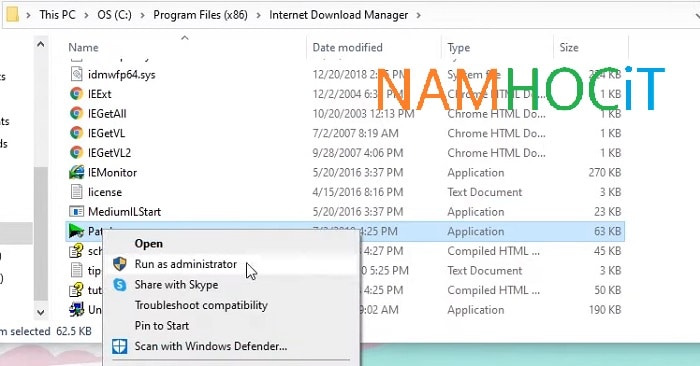The width and height of the screenshot is (700, 366).
Task: Click the Uninstall application icon
Action: 76,310
